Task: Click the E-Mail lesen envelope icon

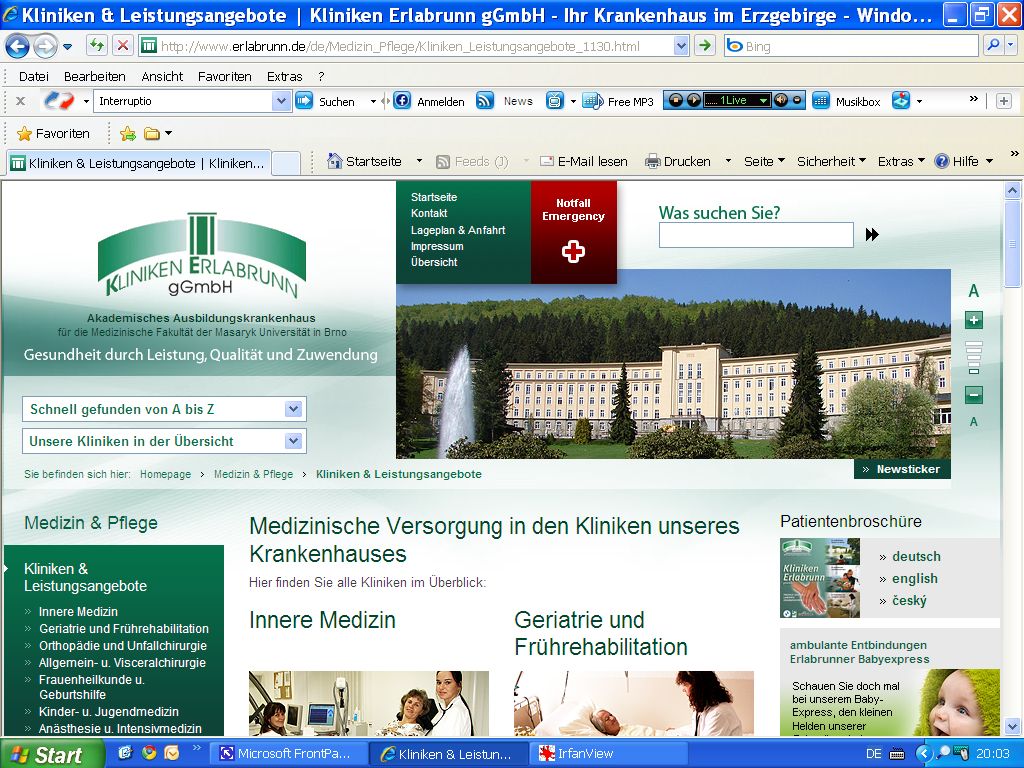Action: click(x=547, y=161)
